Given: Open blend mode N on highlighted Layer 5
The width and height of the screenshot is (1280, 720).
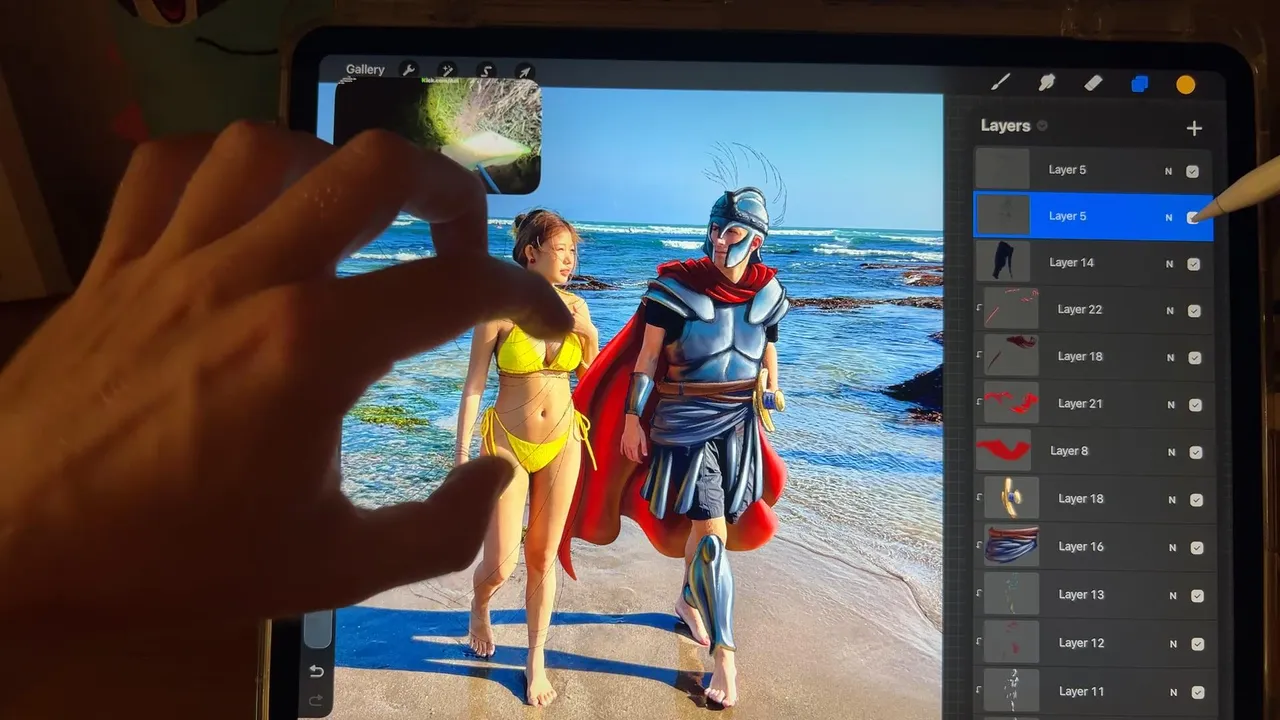Looking at the screenshot, I should (x=1168, y=217).
